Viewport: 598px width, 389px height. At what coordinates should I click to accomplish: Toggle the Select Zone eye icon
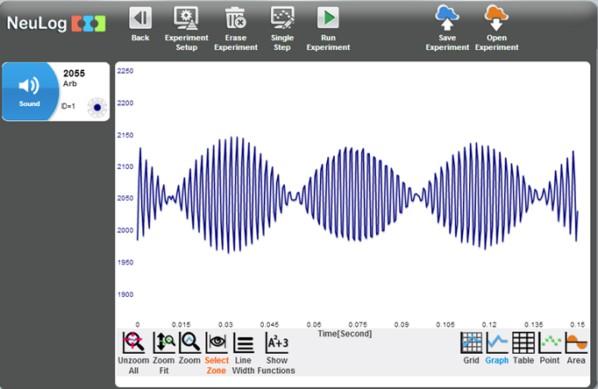[217, 342]
